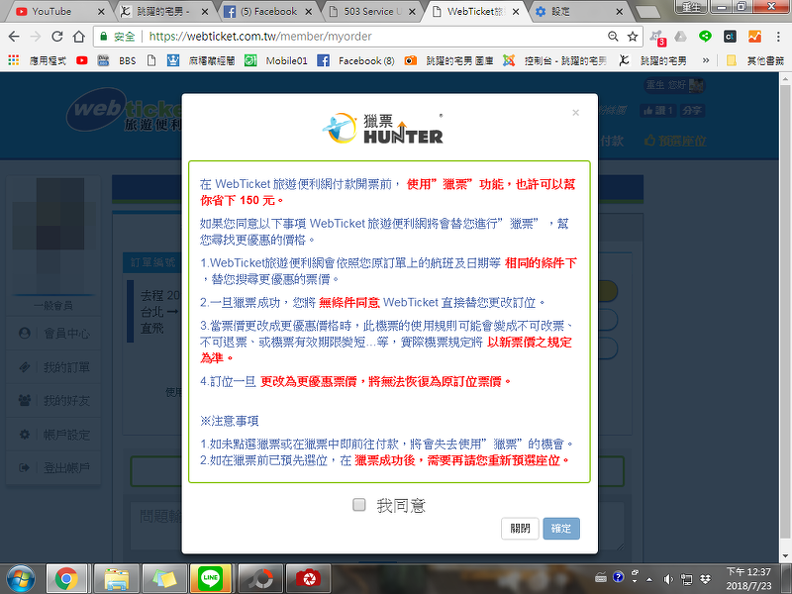This screenshot has height=594, width=792.
Task: Open the Google Drive extension icon
Action: (x=681, y=36)
